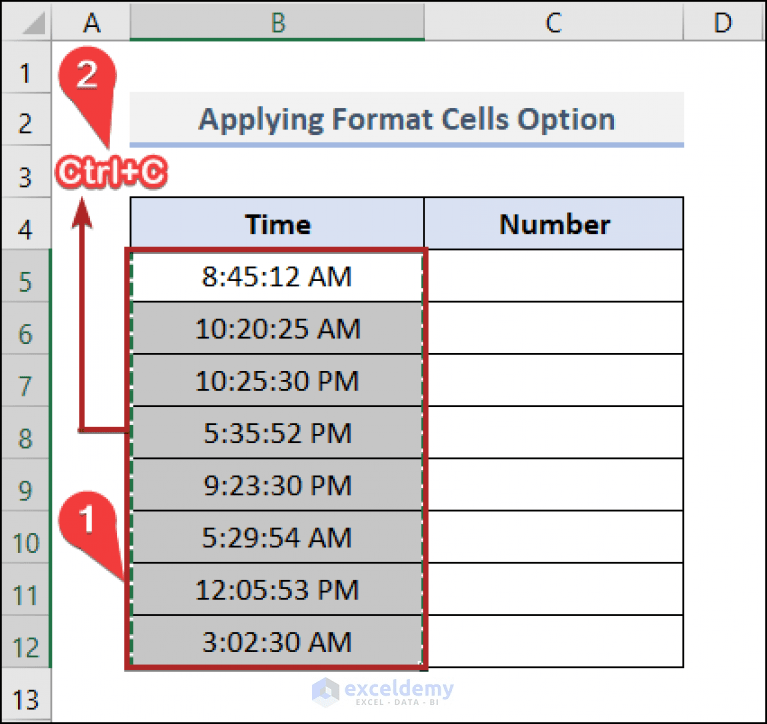Click empty Number cell beside 5:35:52 PM
This screenshot has width=767, height=724.
point(555,432)
